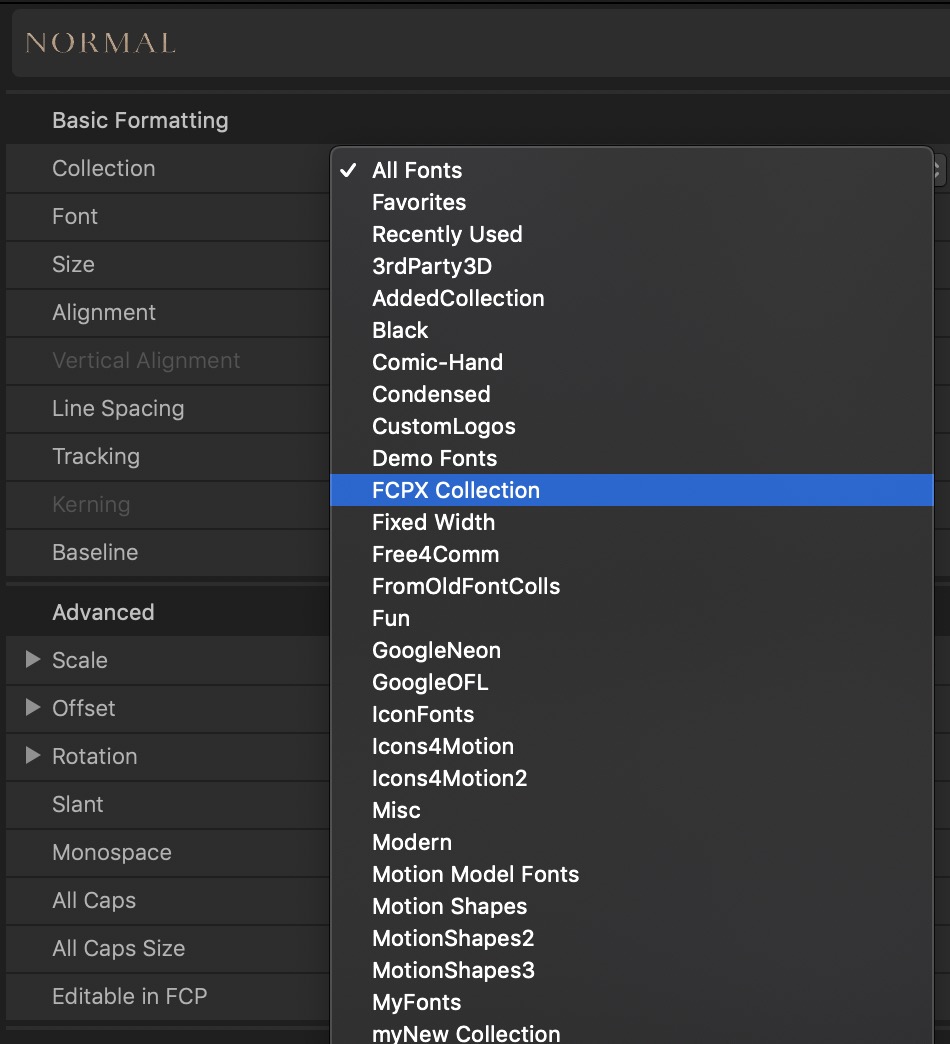Click the Advanced section header
This screenshot has width=950, height=1044.
[x=103, y=612]
